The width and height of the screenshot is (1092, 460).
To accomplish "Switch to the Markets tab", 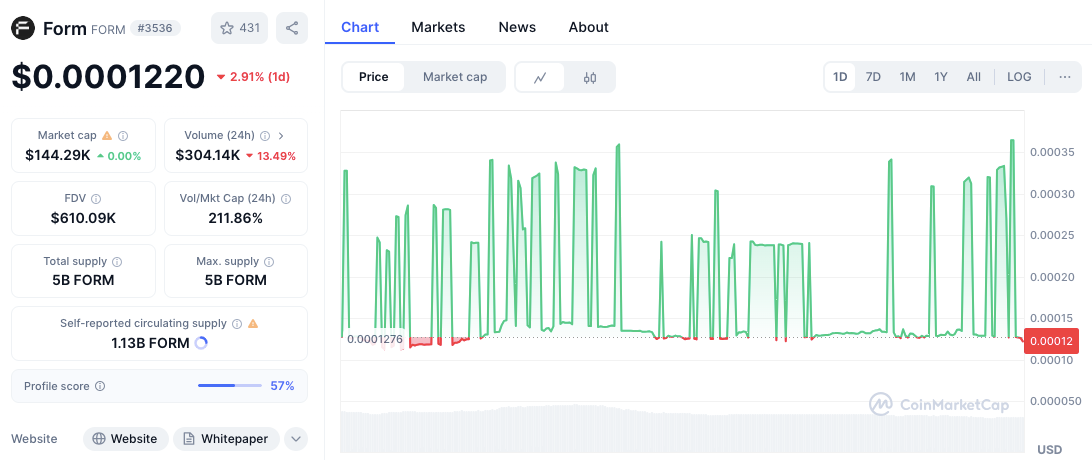I will (x=438, y=27).
